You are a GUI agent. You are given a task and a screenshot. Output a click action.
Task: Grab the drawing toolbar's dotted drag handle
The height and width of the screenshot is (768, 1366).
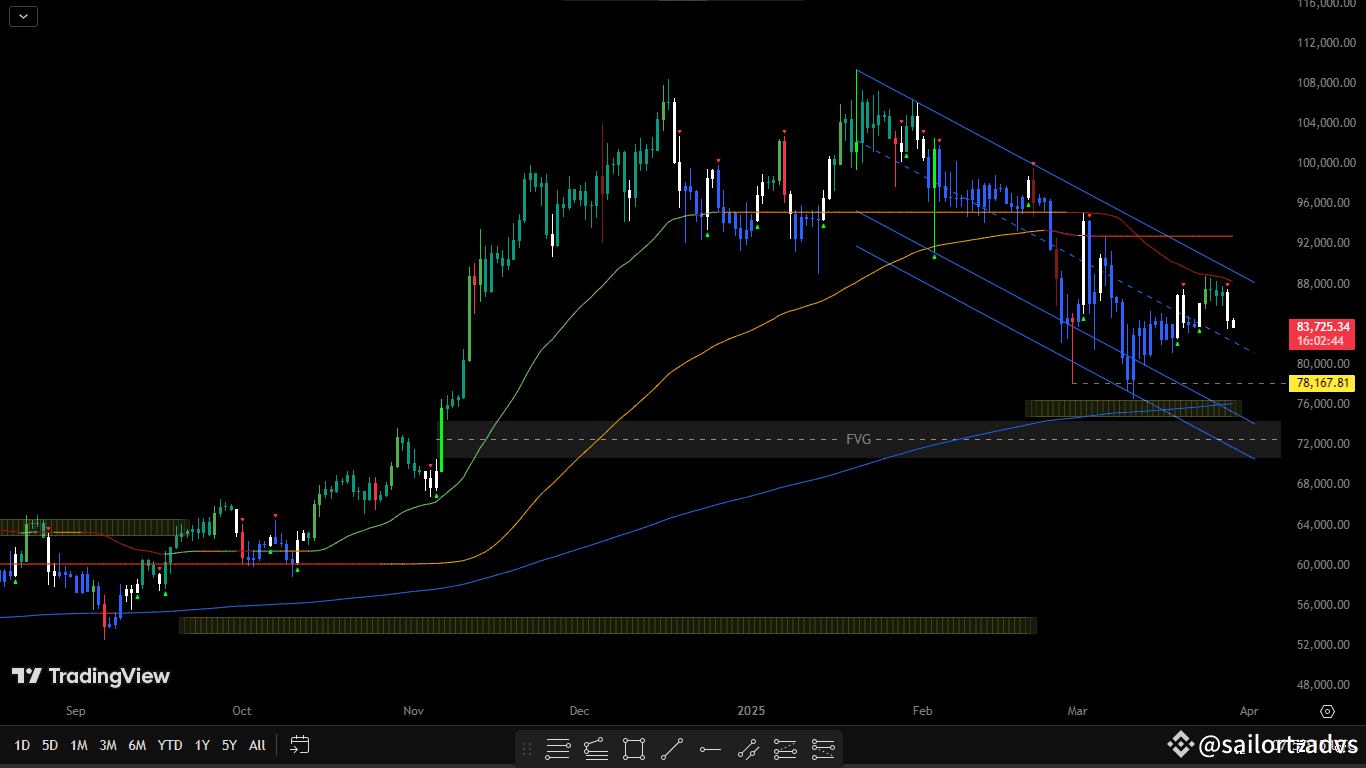(x=527, y=747)
